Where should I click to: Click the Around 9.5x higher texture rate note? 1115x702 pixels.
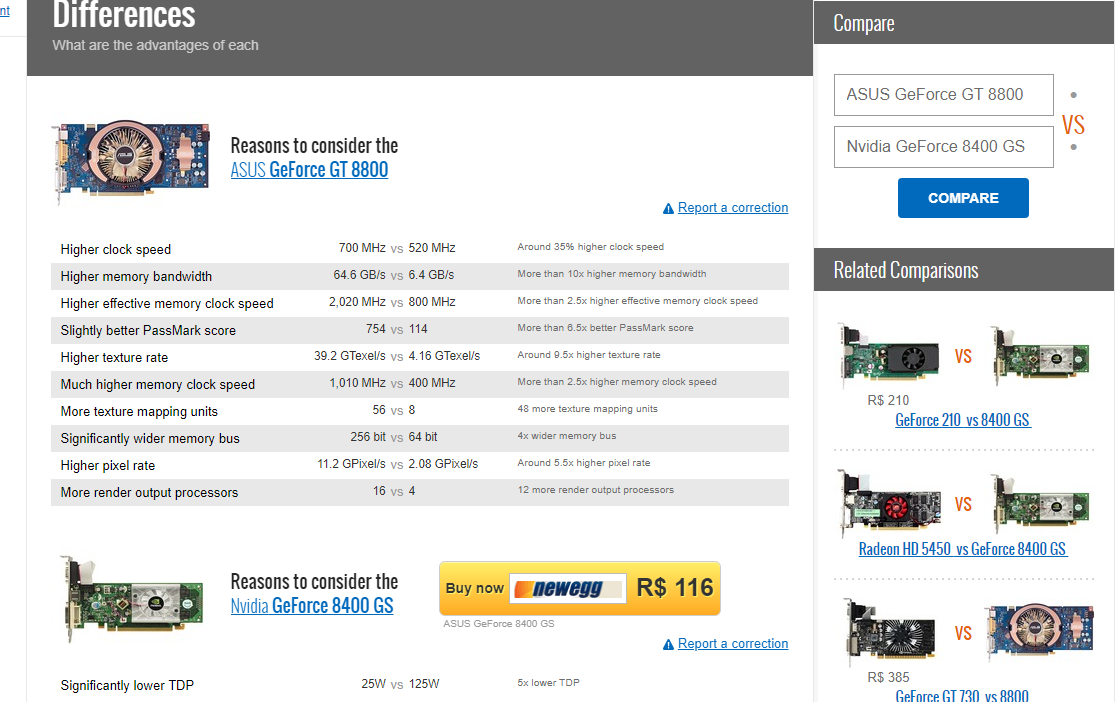[589, 355]
